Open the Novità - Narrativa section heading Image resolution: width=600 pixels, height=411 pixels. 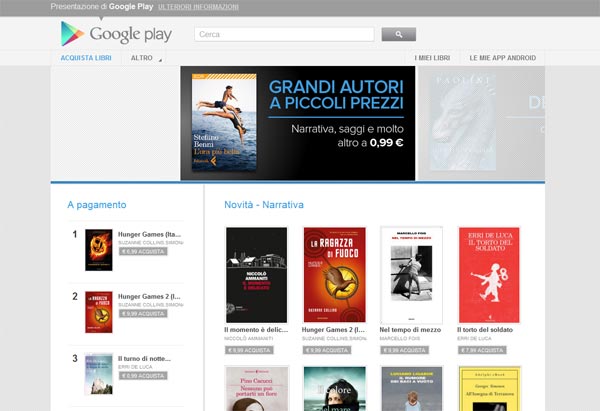pos(264,205)
